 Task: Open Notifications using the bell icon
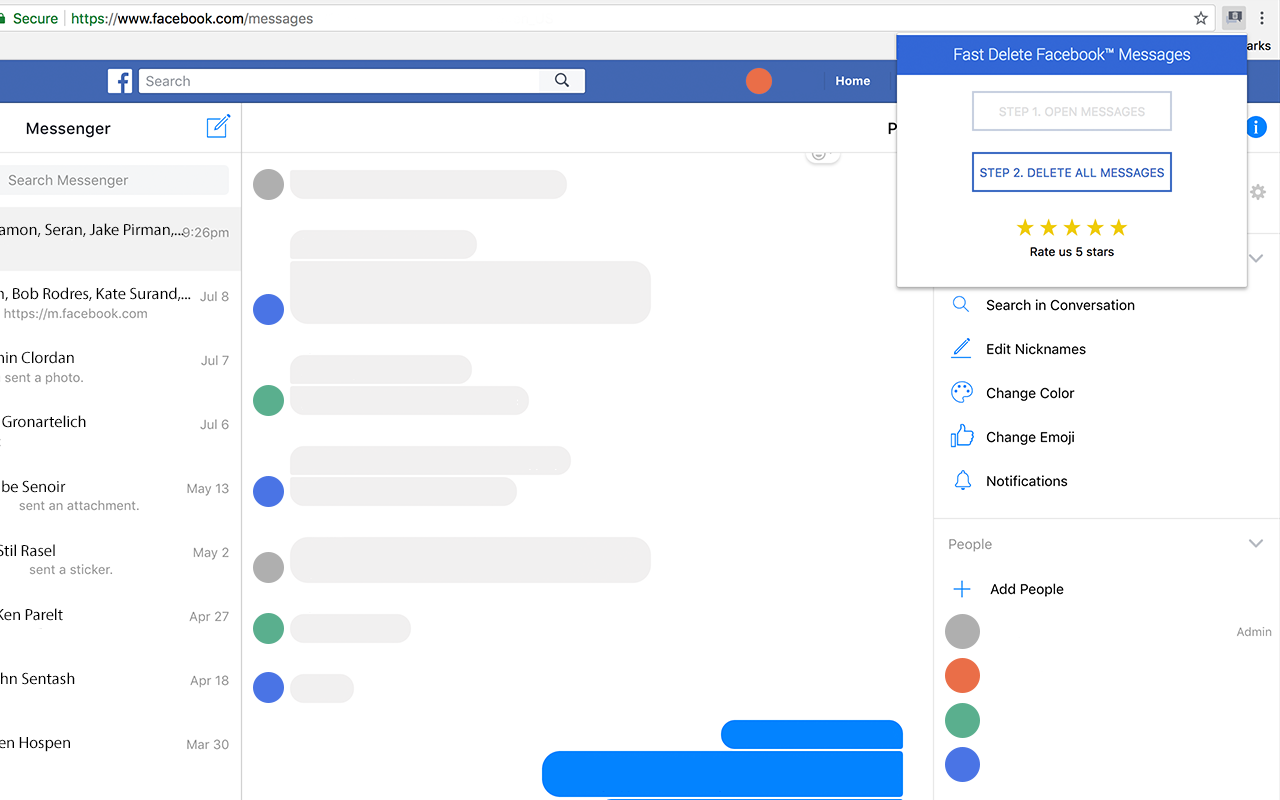point(961,480)
